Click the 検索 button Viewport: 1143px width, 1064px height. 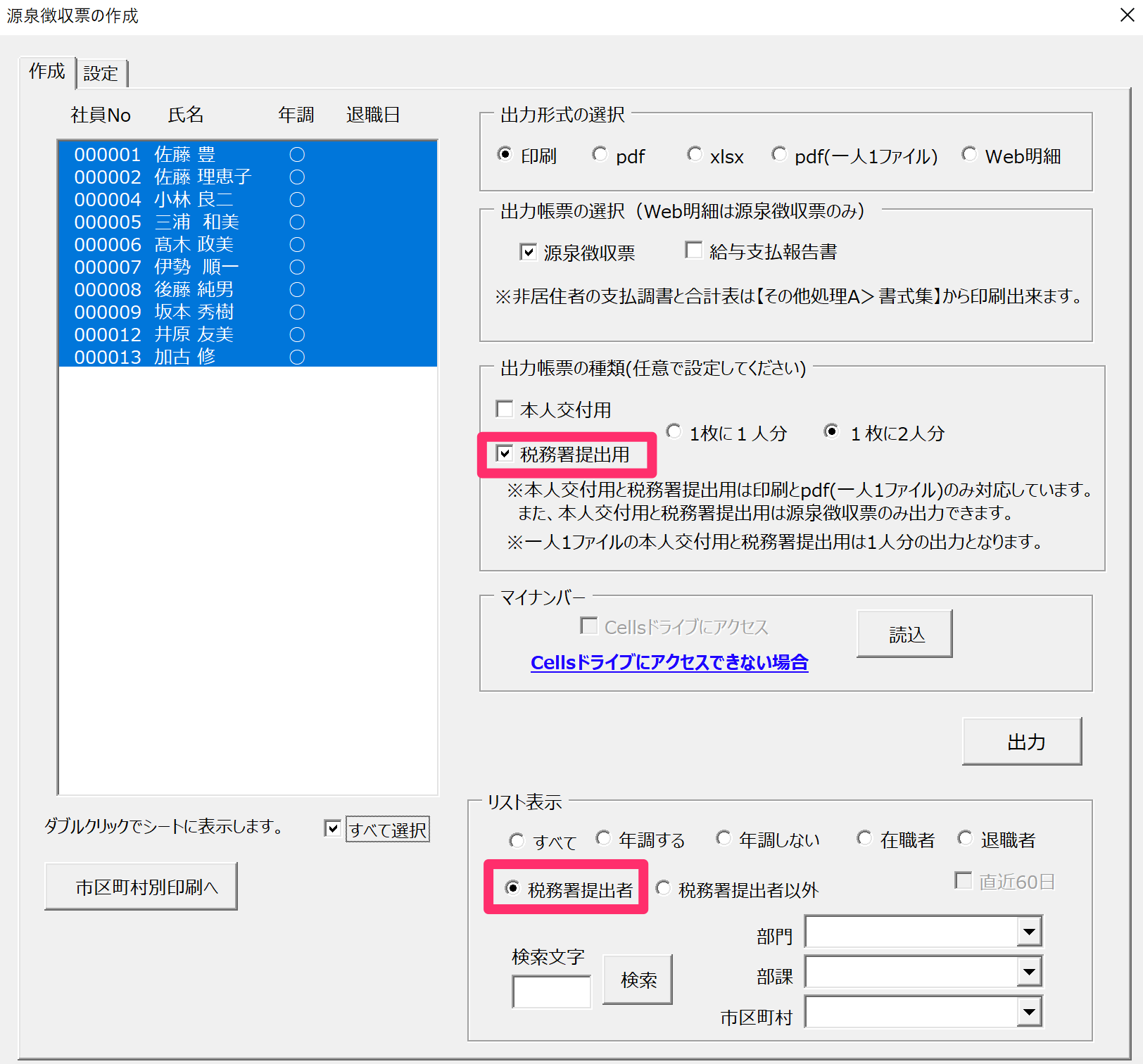click(638, 980)
